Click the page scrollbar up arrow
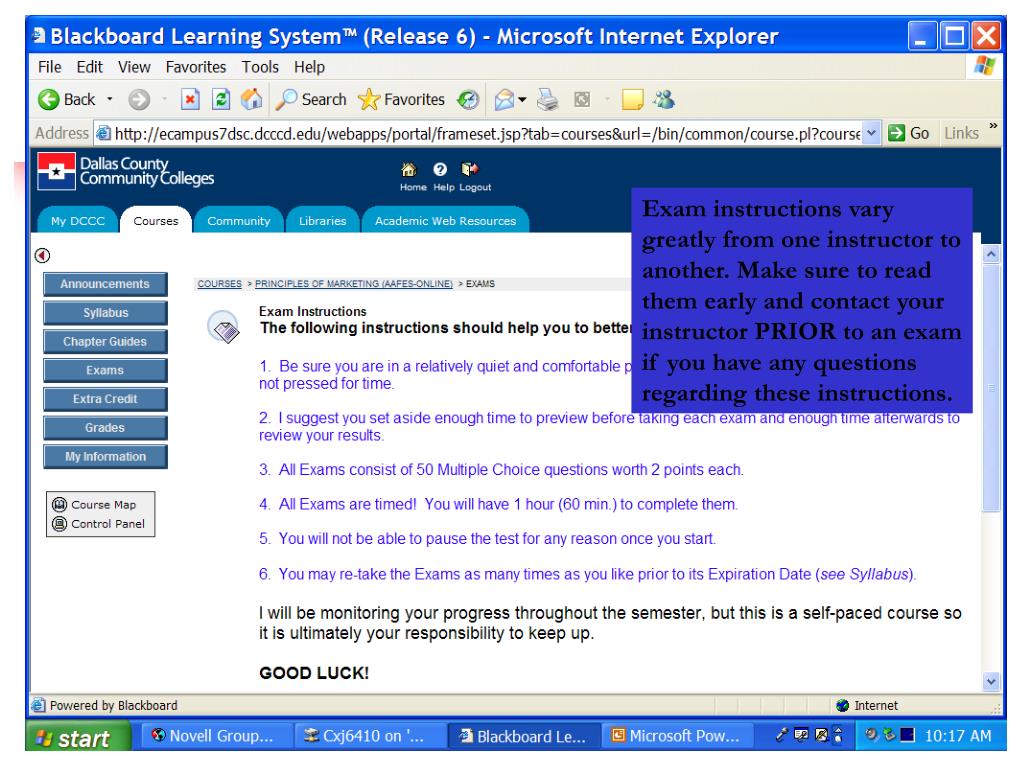This screenshot has width=1024, height=768. 991,254
